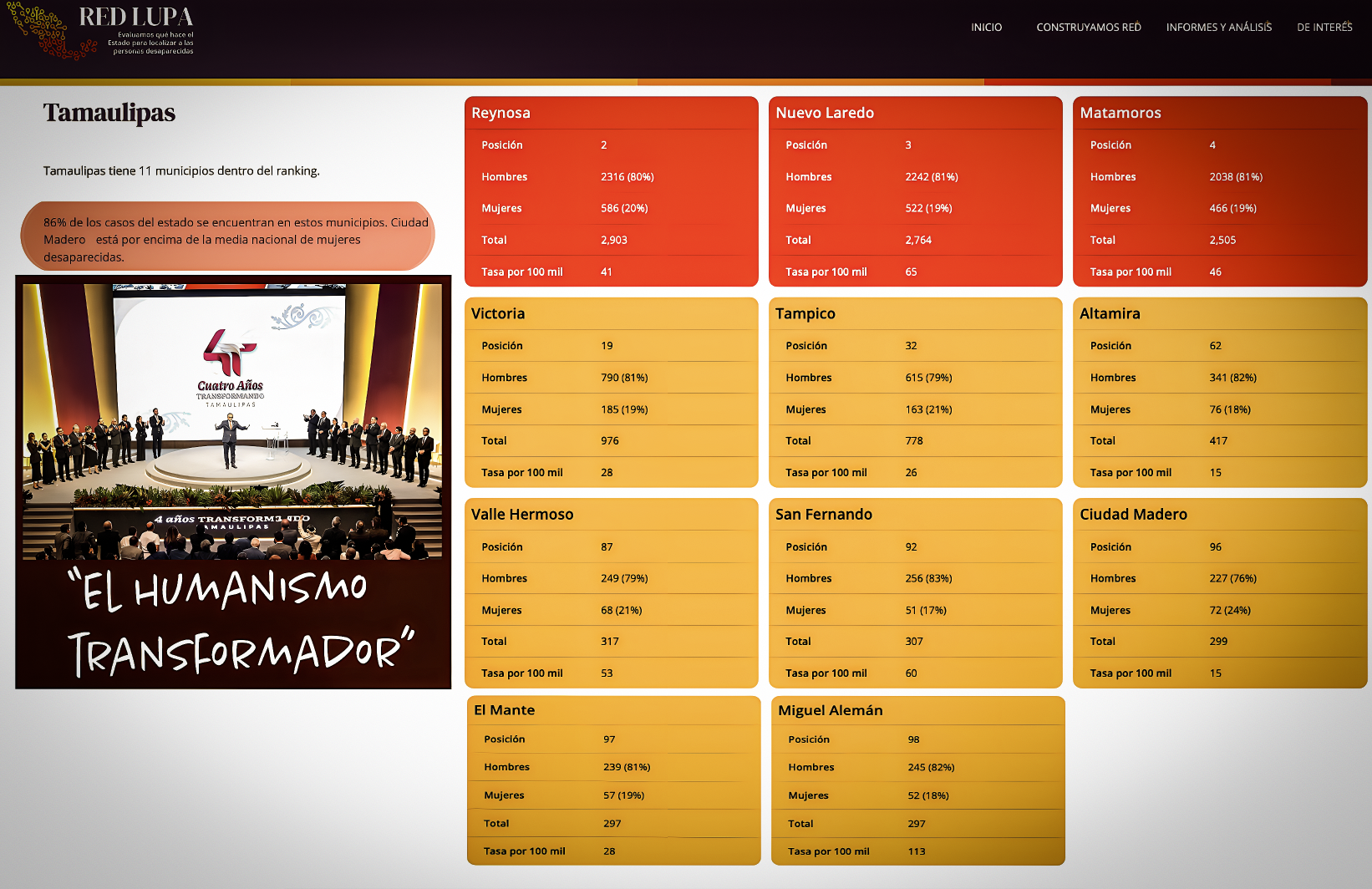Image resolution: width=1372 pixels, height=889 pixels.
Task: Click Miguel Alemán Hombres value 245 (82%)
Action: [931, 767]
